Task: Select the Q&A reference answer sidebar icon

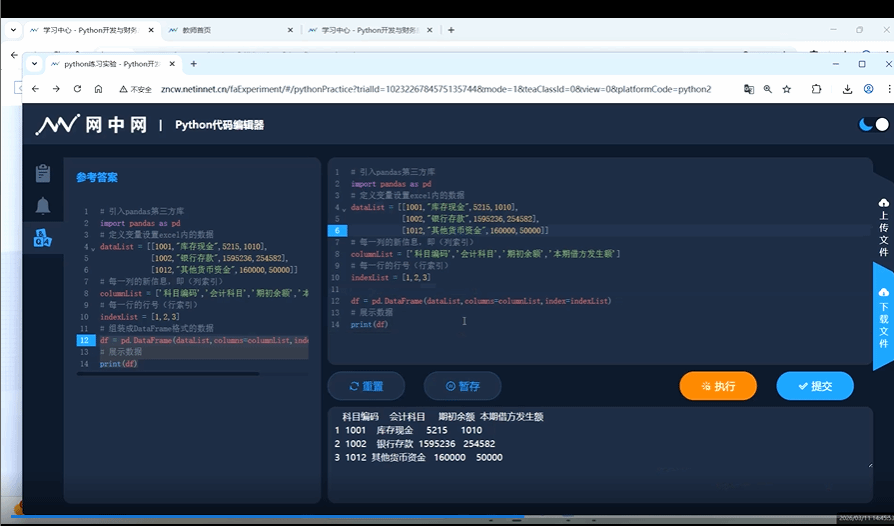Action: [42, 237]
